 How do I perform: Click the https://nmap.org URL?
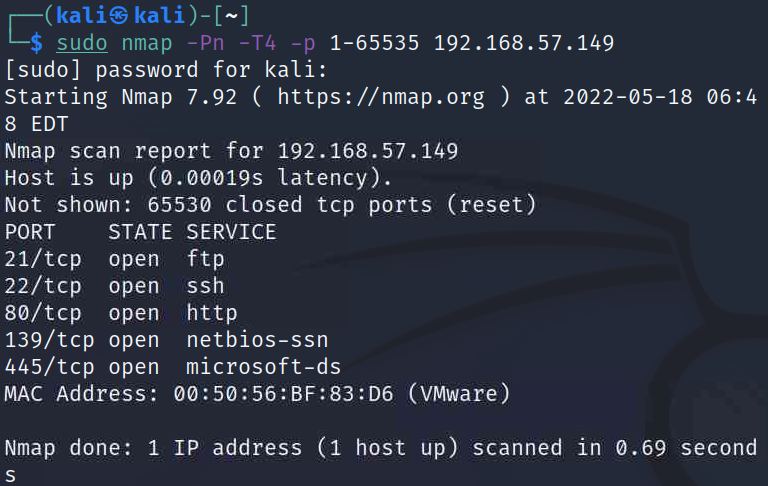click(x=381, y=97)
